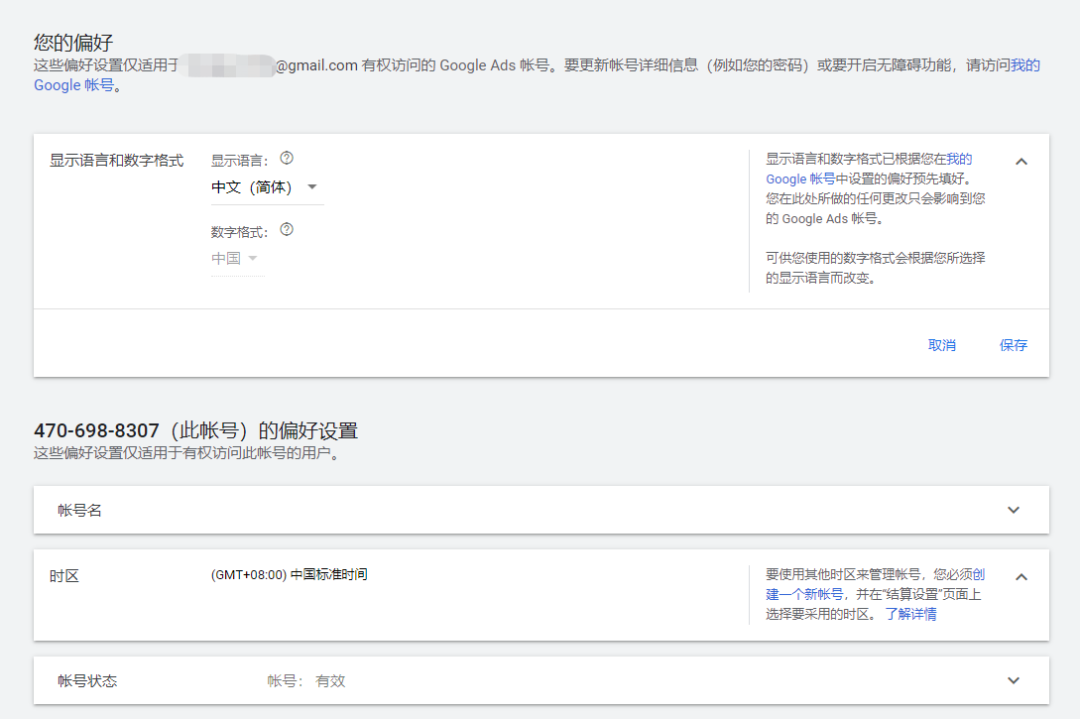The image size is (1080, 719).
Task: Collapse the 显示语言和数字格式 panel via the chevron
Action: (1021, 160)
